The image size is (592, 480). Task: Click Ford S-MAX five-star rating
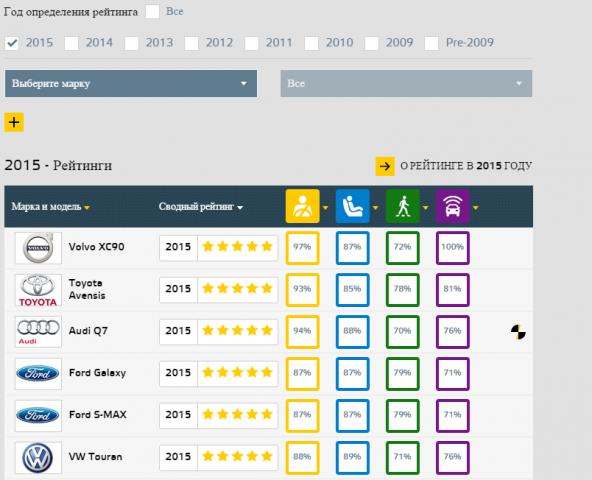[x=237, y=415]
